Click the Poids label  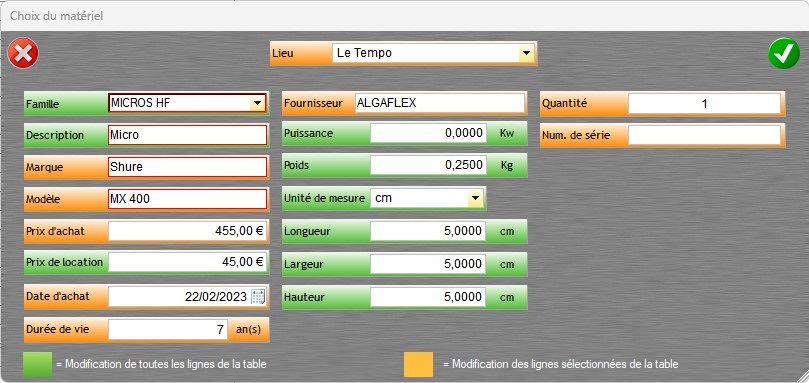coord(297,165)
